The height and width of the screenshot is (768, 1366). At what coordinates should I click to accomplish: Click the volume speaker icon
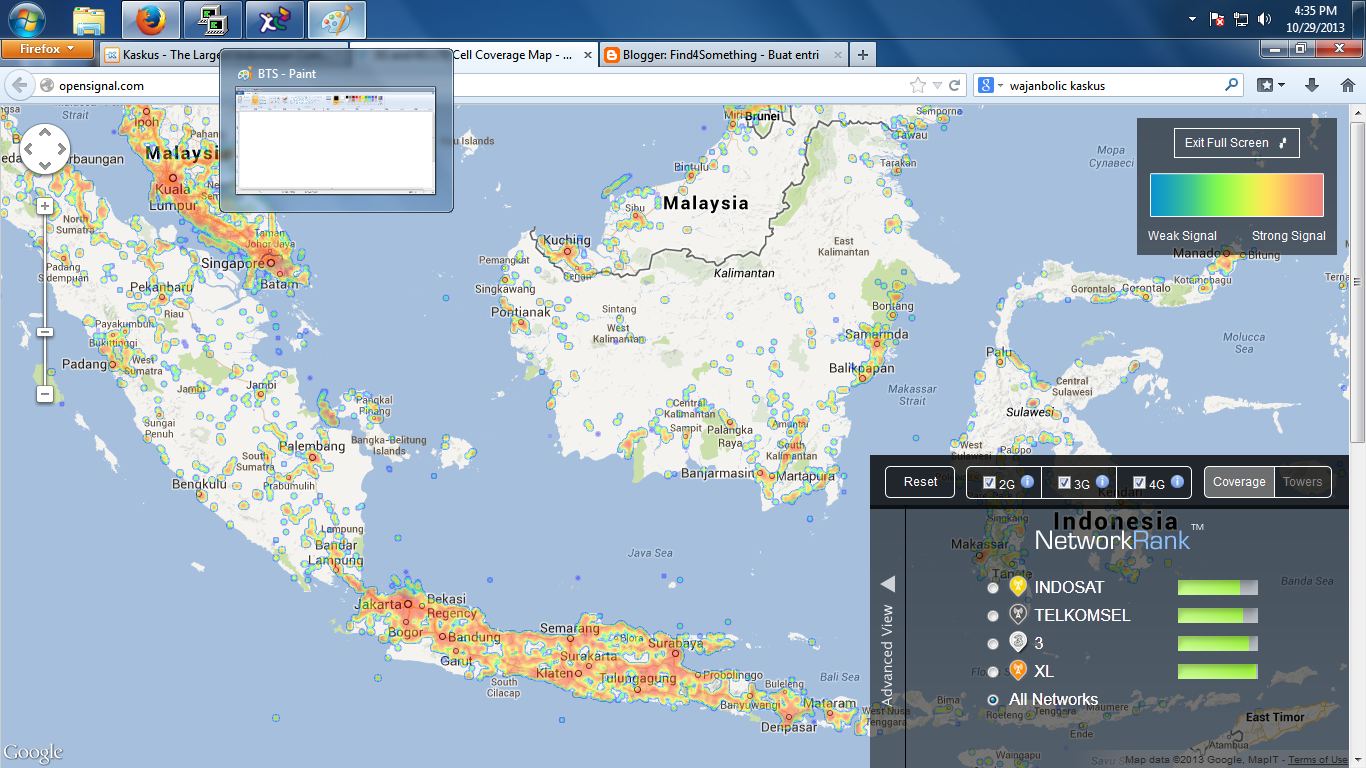pos(1265,19)
